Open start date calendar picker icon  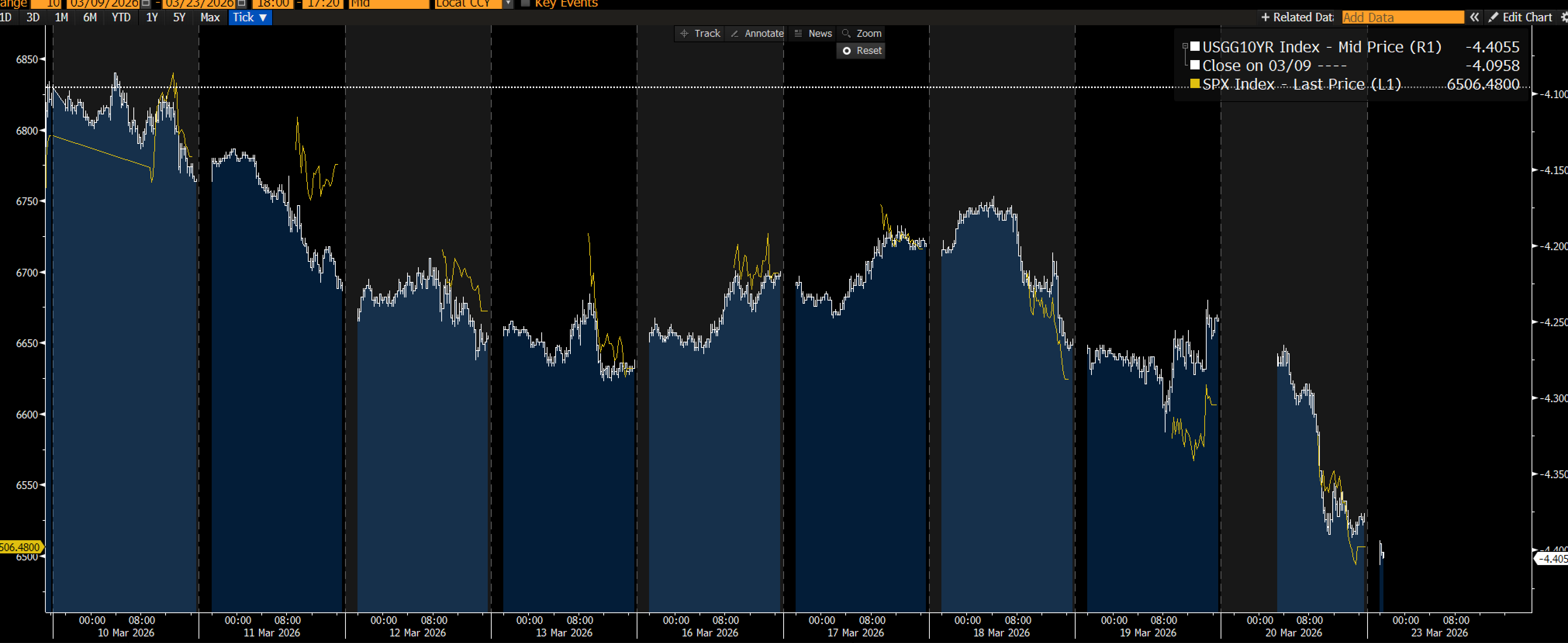(x=146, y=3)
